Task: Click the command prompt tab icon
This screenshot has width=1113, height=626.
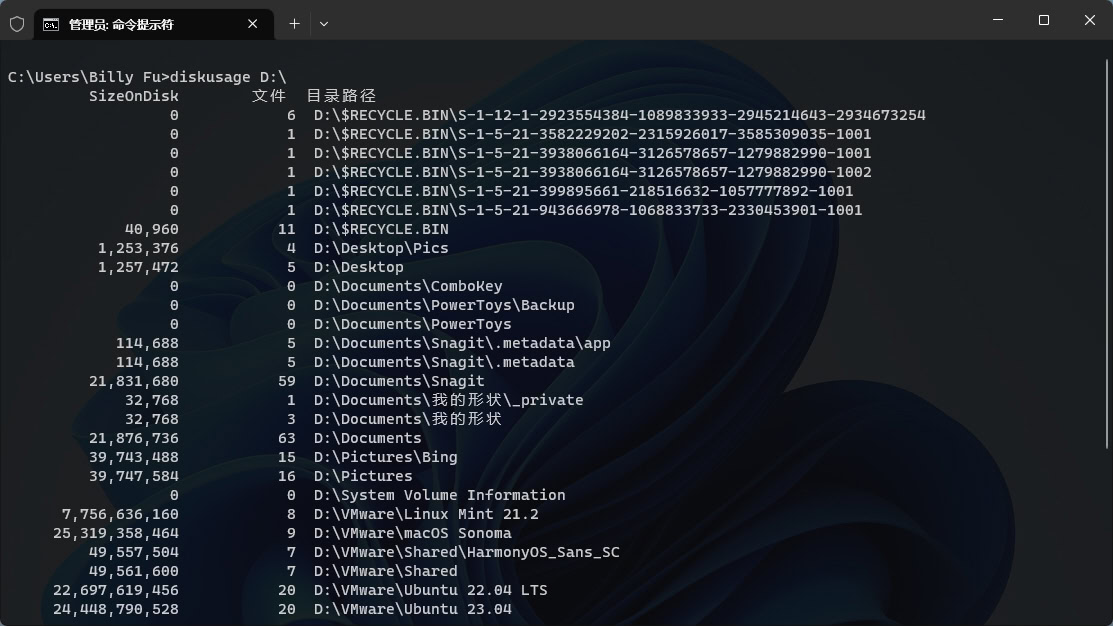Action: pyautogui.click(x=50, y=25)
